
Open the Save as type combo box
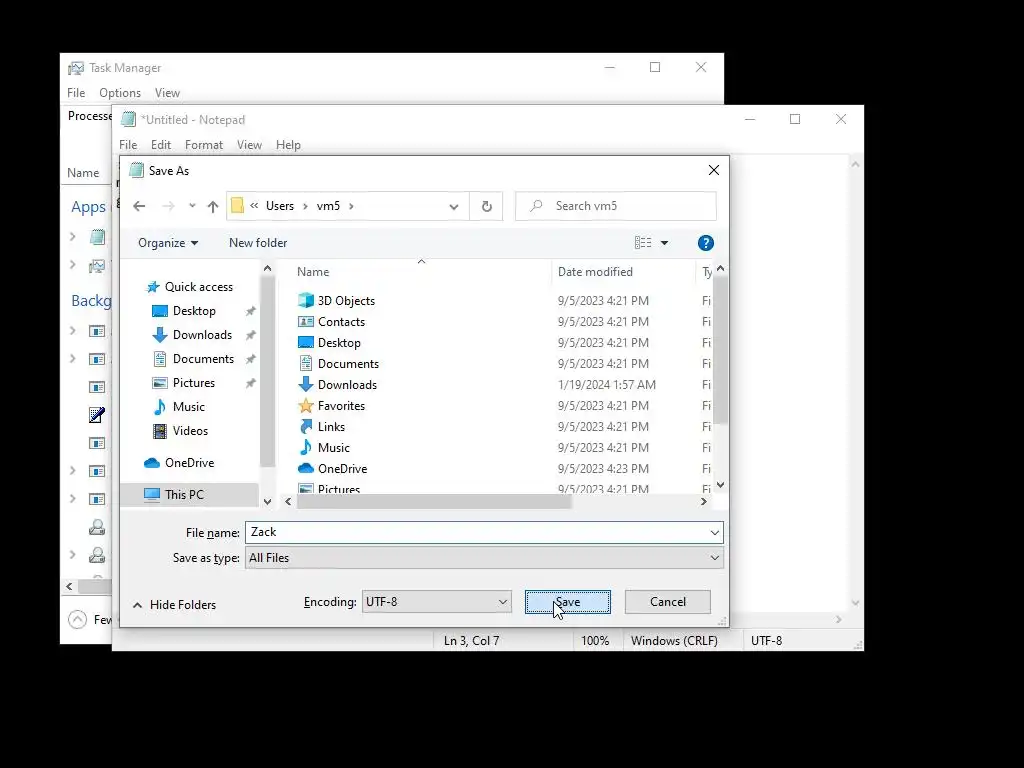(484, 558)
